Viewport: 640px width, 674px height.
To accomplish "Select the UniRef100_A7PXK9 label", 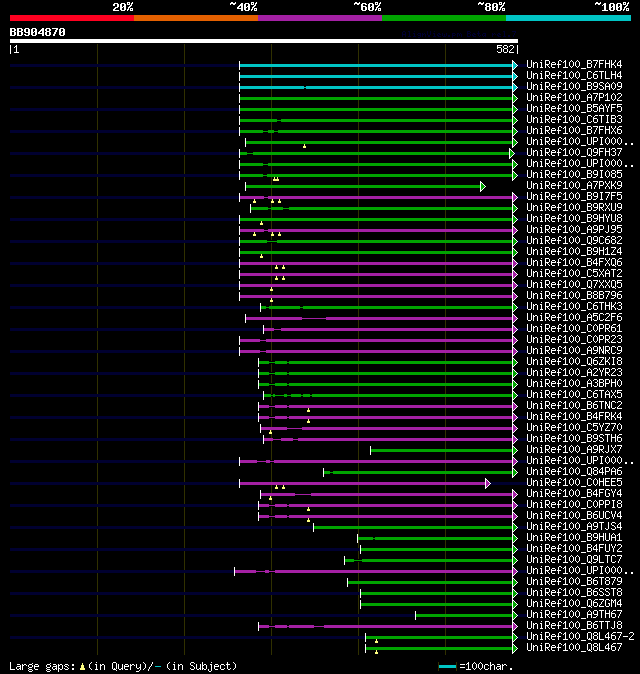I will 574,186.
